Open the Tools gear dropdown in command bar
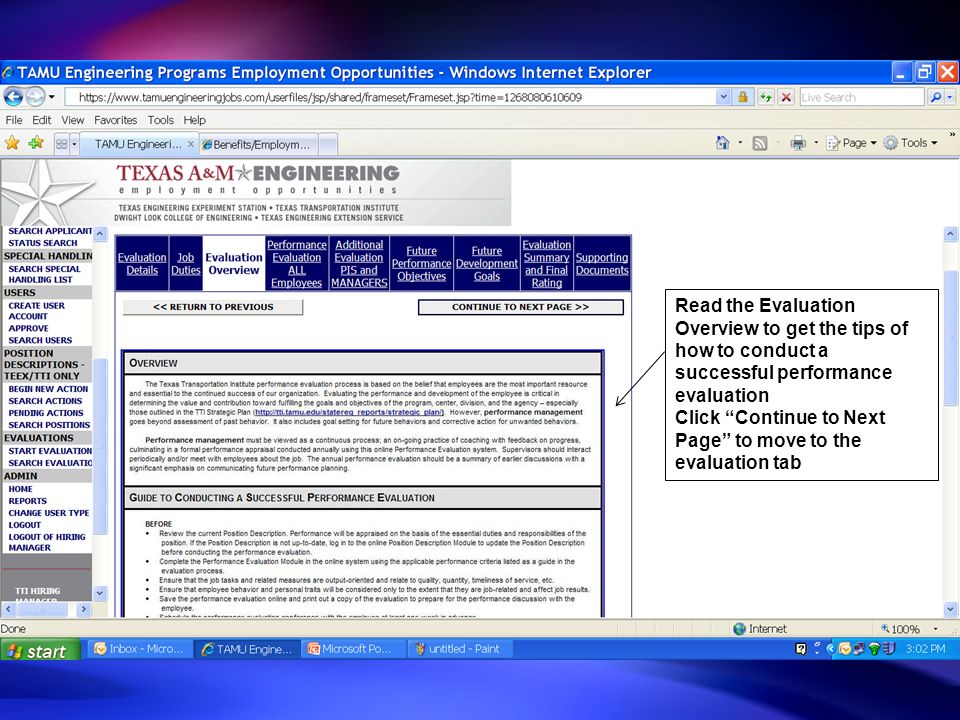The width and height of the screenshot is (960, 720). point(910,143)
